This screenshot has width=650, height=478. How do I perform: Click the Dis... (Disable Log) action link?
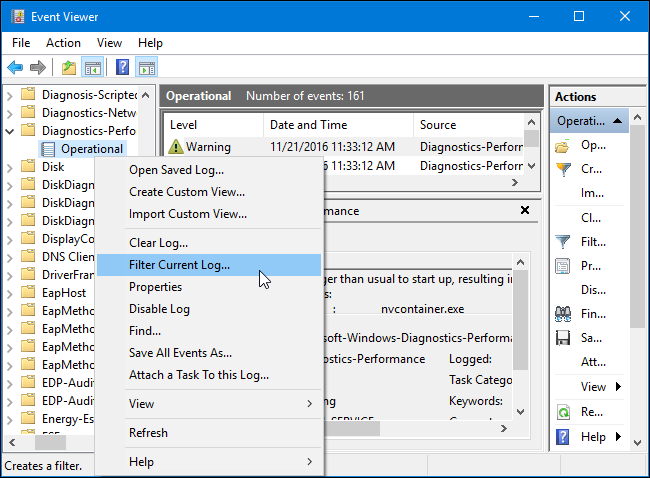pyautogui.click(x=593, y=290)
